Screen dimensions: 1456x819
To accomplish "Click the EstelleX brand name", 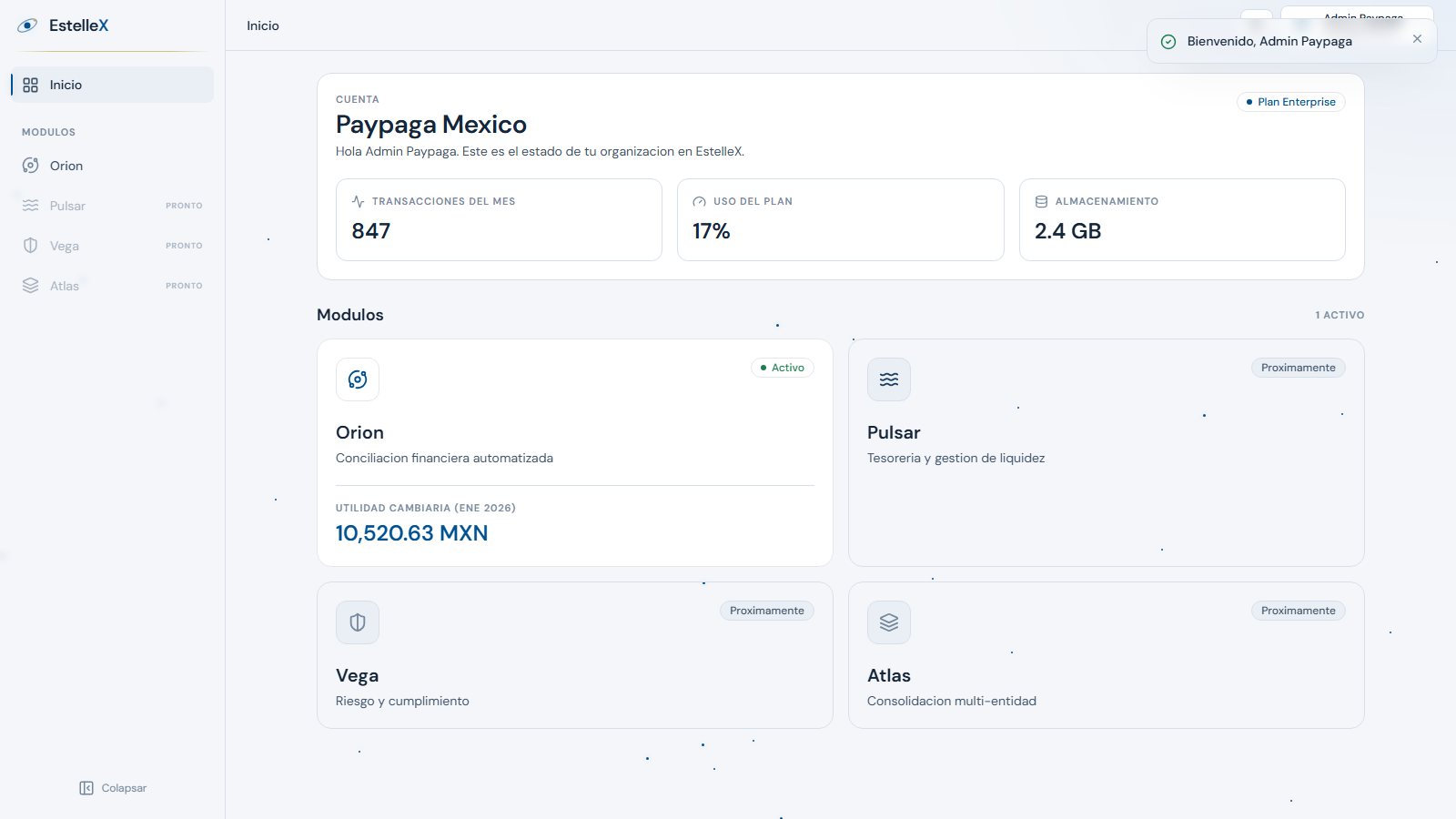I will [78, 25].
